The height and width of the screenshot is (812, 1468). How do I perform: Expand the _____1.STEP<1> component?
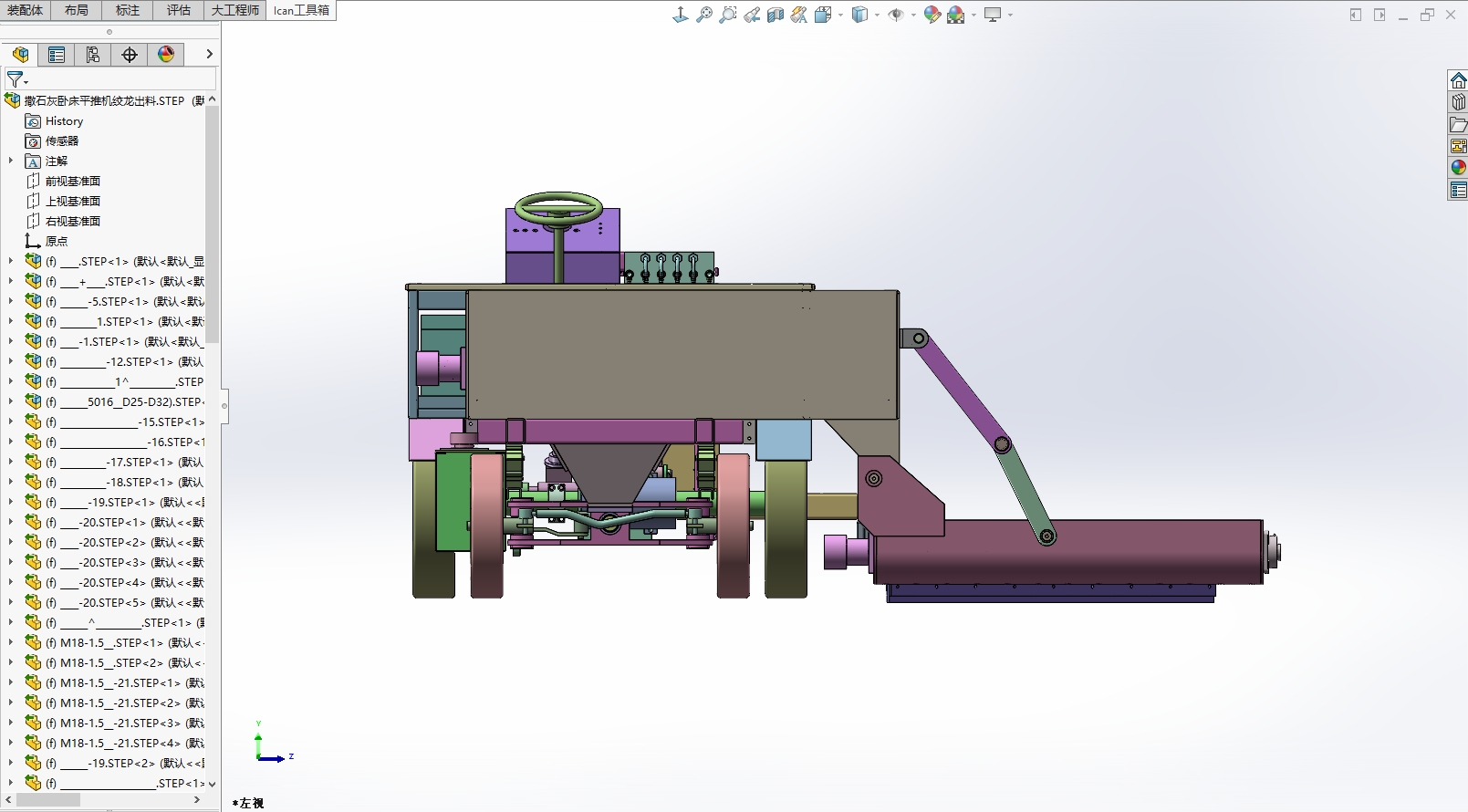point(11,321)
